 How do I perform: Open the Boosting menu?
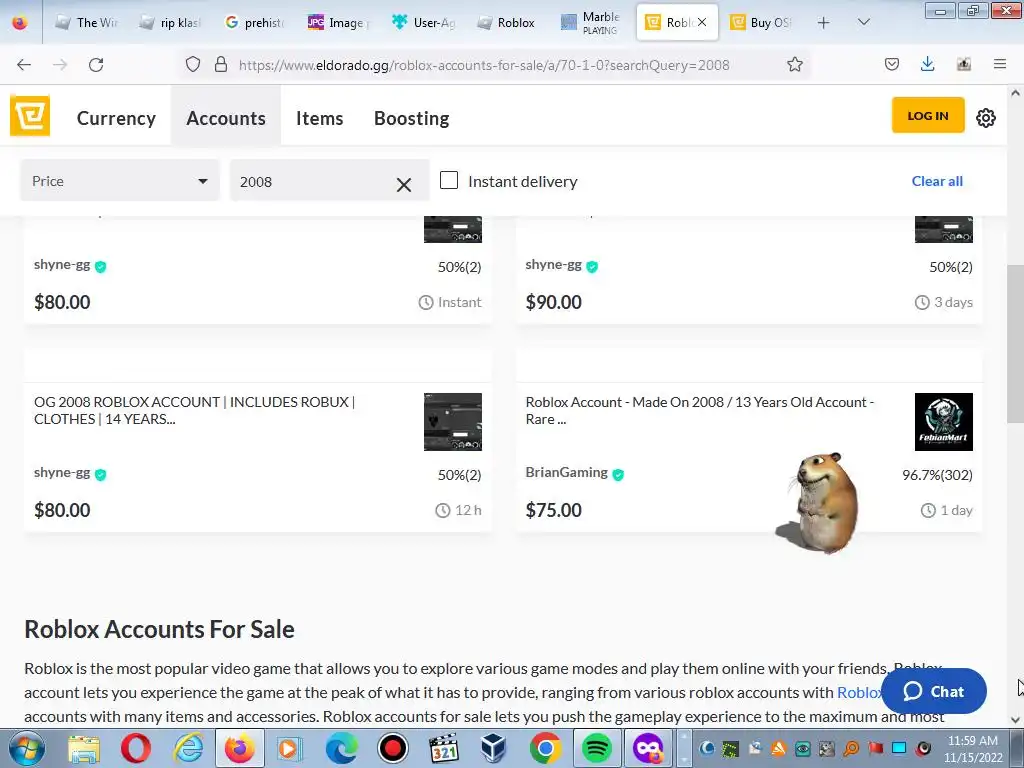coord(411,118)
